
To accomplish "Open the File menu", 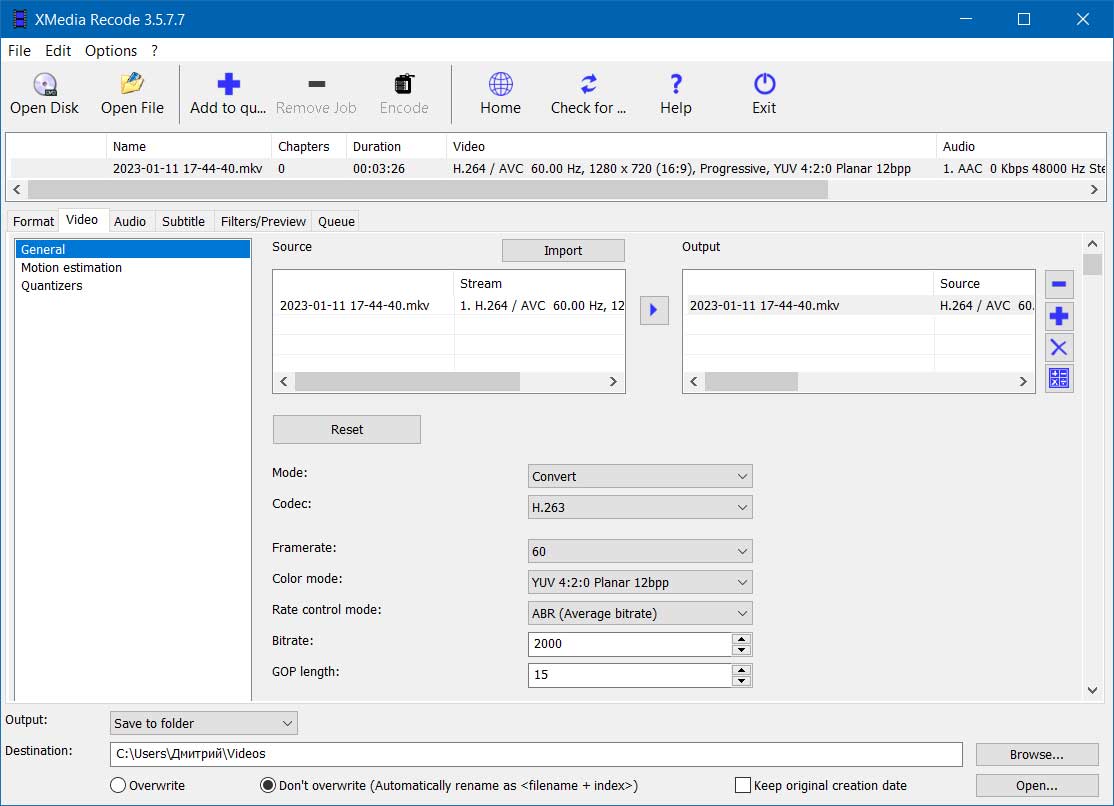I will coord(19,50).
